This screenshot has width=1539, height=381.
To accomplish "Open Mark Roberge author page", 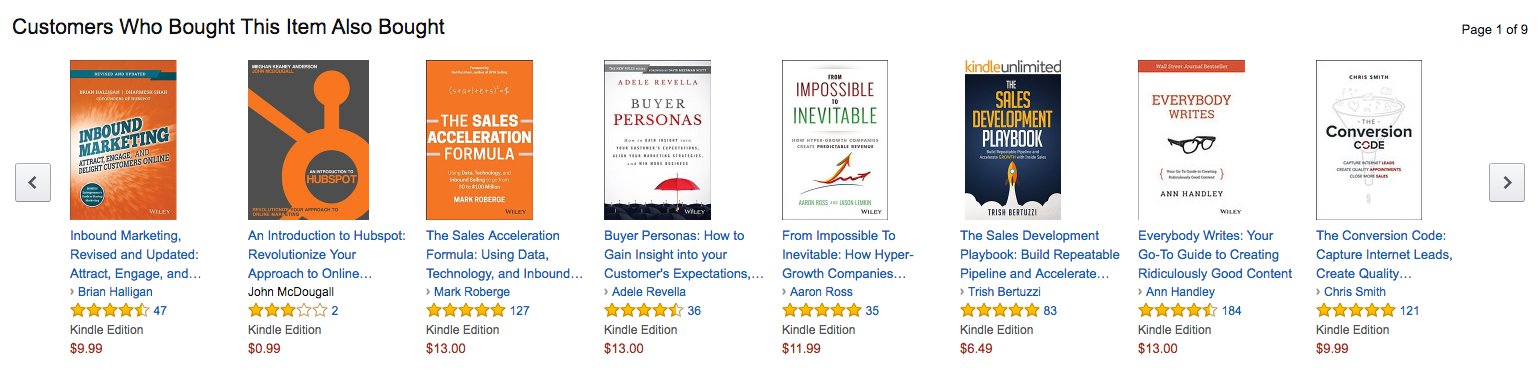I will pos(471,292).
